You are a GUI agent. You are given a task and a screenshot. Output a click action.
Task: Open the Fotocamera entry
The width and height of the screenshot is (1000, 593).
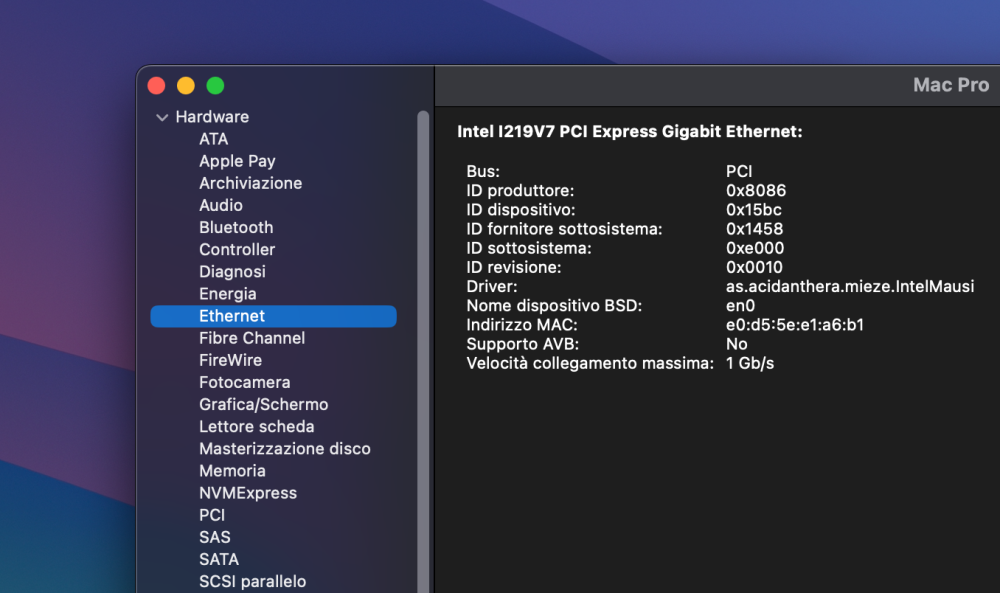coord(245,383)
